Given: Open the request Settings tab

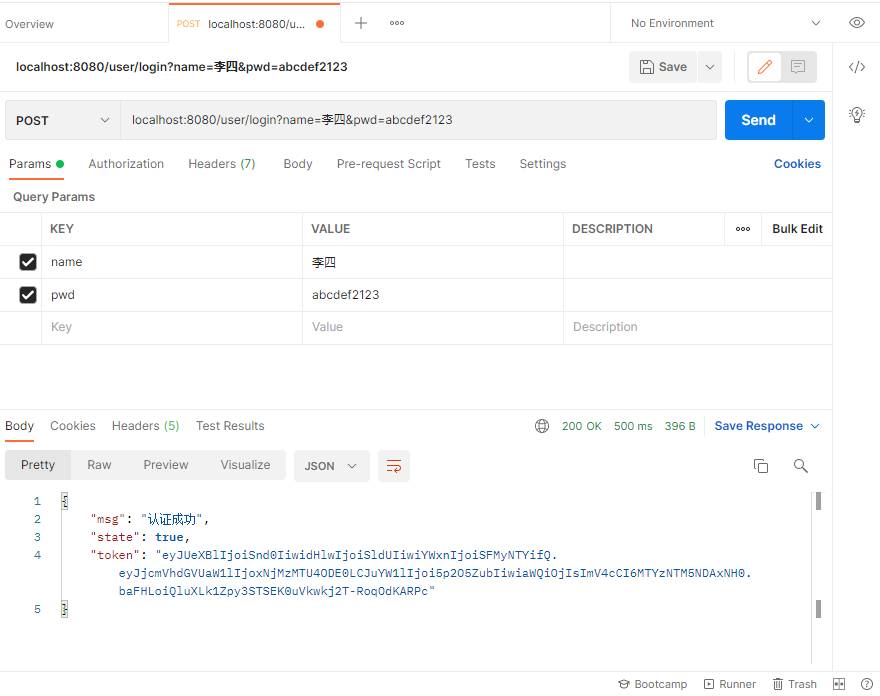Looking at the screenshot, I should tap(543, 164).
